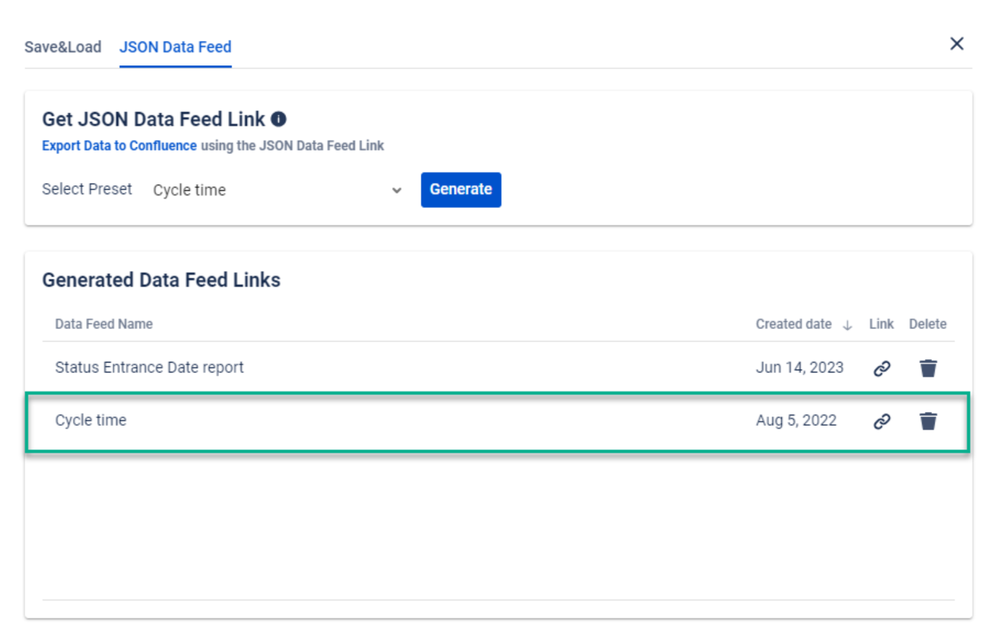999x640 pixels.
Task: Click the info icon next to Get JSON Data Feed Link
Action: point(278,118)
